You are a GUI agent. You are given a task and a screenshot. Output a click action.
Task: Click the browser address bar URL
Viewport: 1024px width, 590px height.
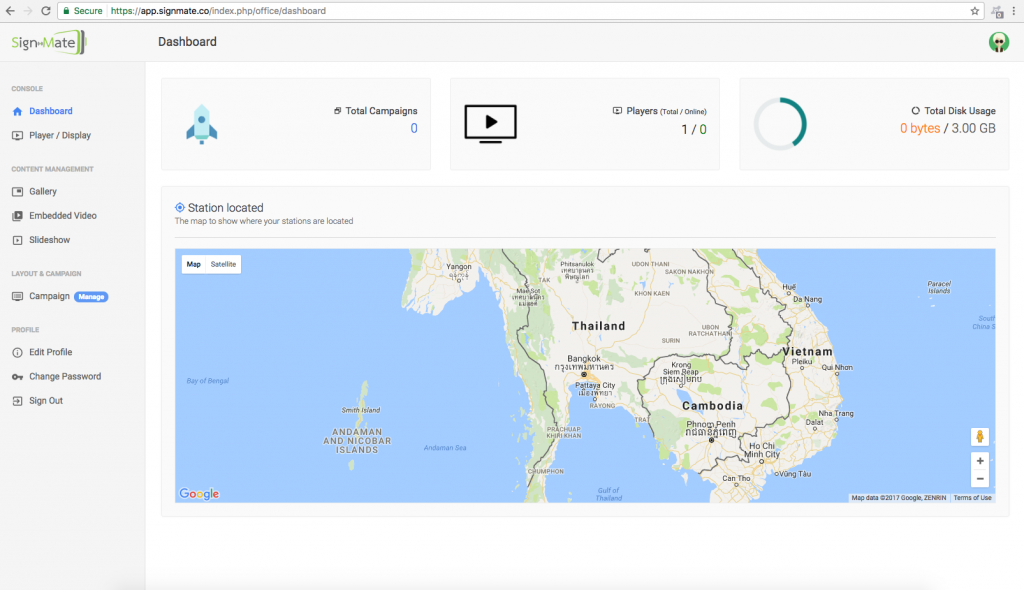coord(218,10)
